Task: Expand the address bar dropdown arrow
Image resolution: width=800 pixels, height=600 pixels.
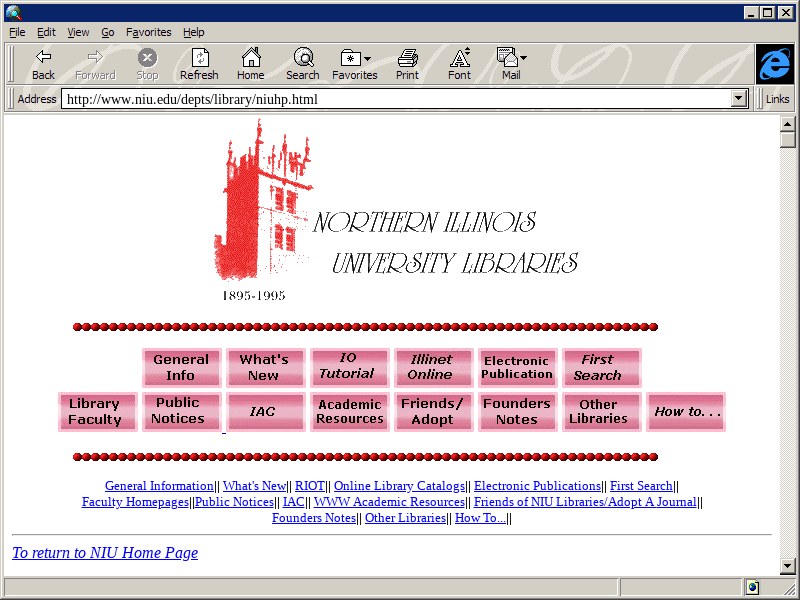Action: [x=739, y=99]
